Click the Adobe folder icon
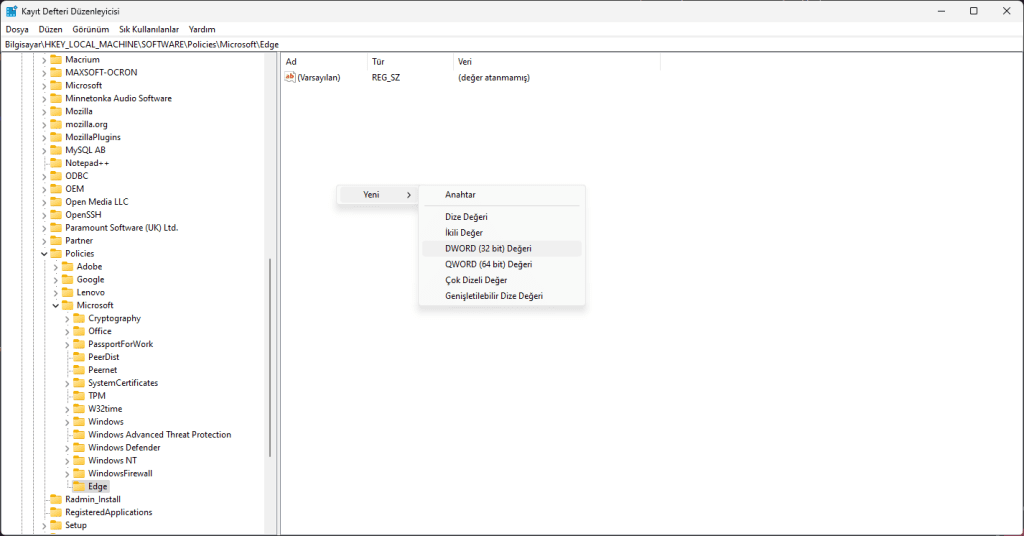 67,266
